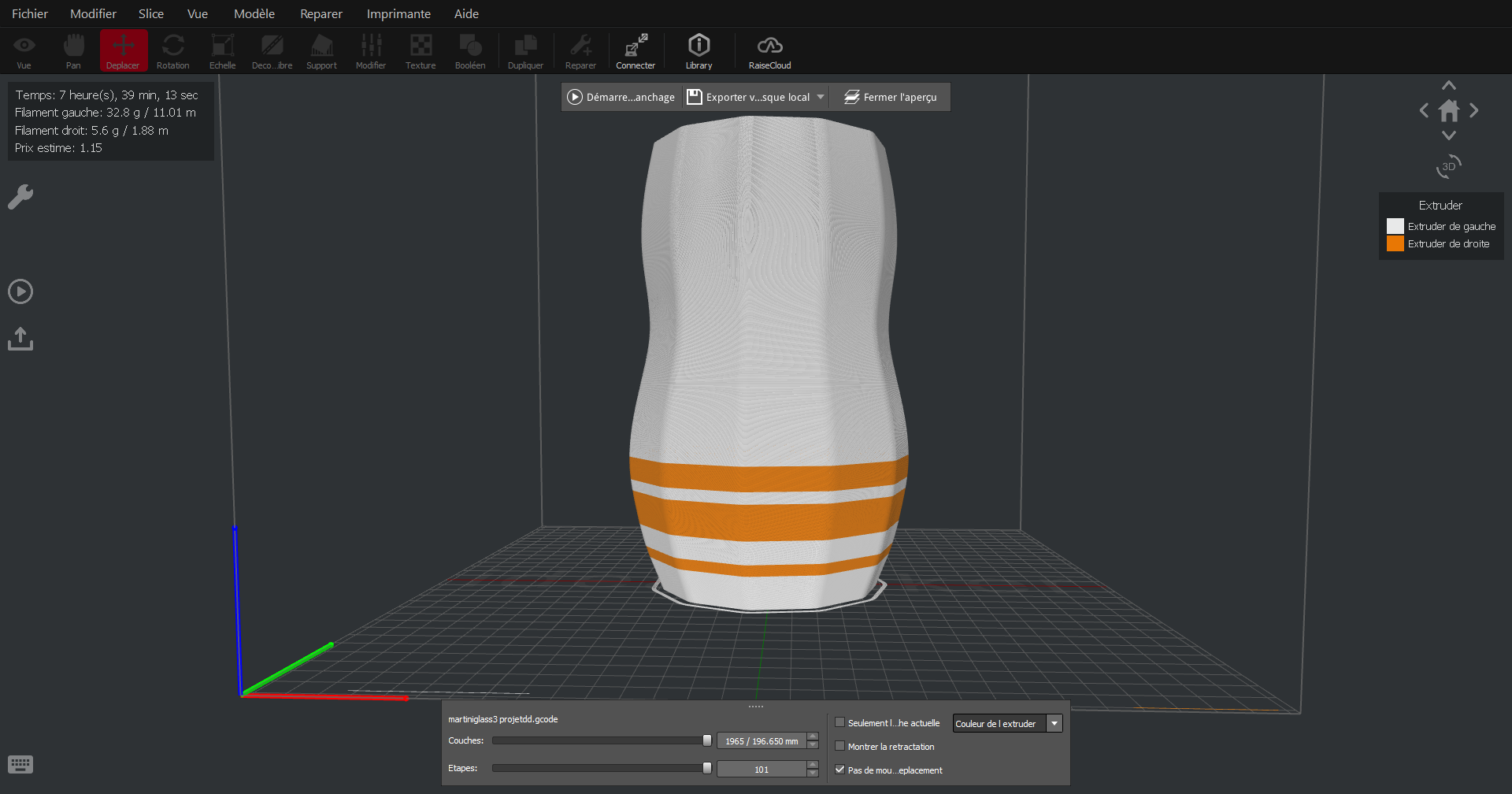
Task: Expand the Exporter vers disque local dropdown
Action: [x=821, y=96]
